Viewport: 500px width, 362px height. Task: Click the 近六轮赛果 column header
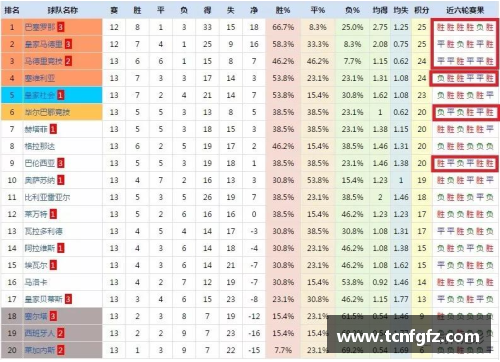pyautogui.click(x=465, y=10)
